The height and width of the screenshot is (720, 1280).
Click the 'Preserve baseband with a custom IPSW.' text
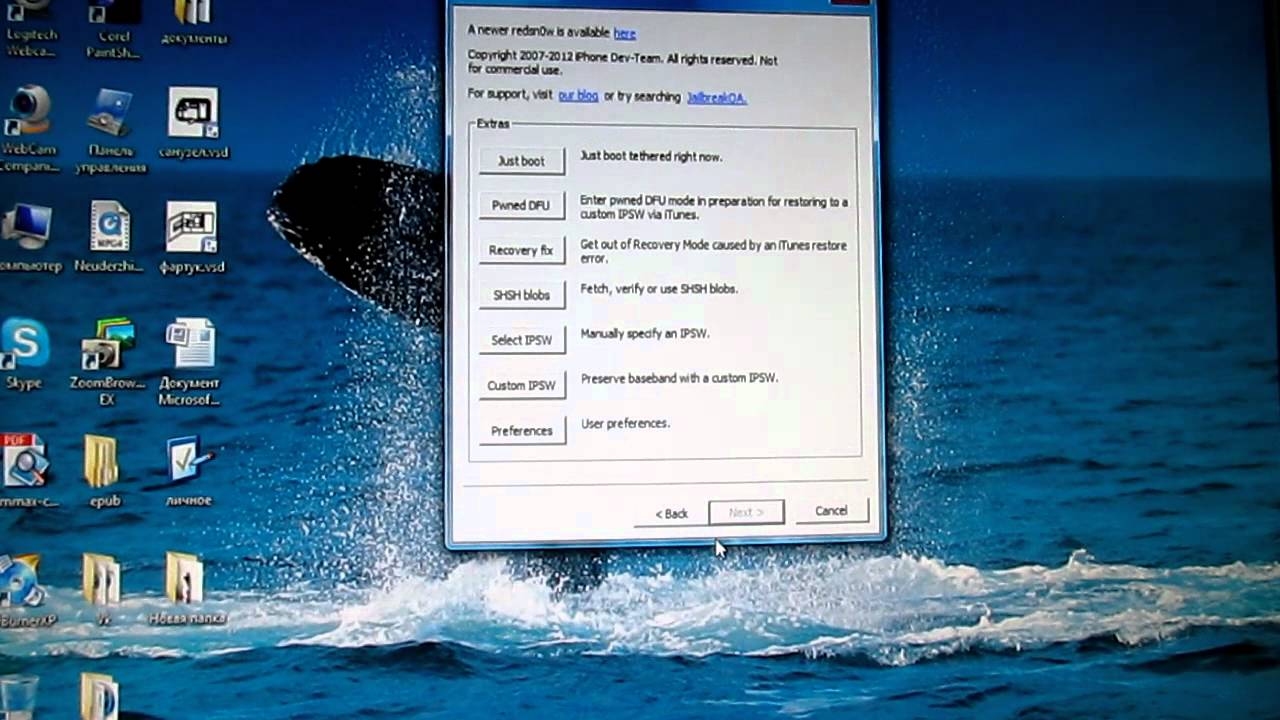[x=679, y=379]
